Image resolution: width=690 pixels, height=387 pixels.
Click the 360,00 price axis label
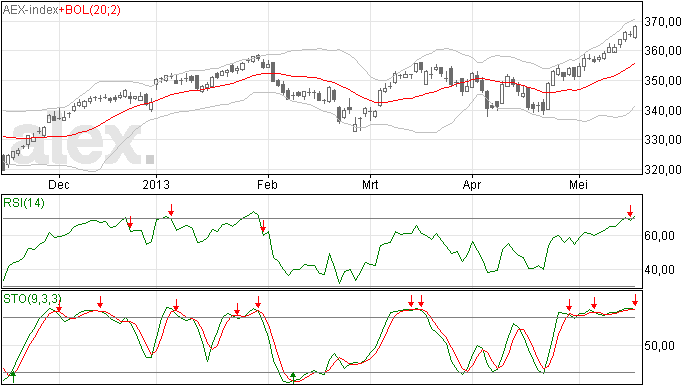point(663,51)
